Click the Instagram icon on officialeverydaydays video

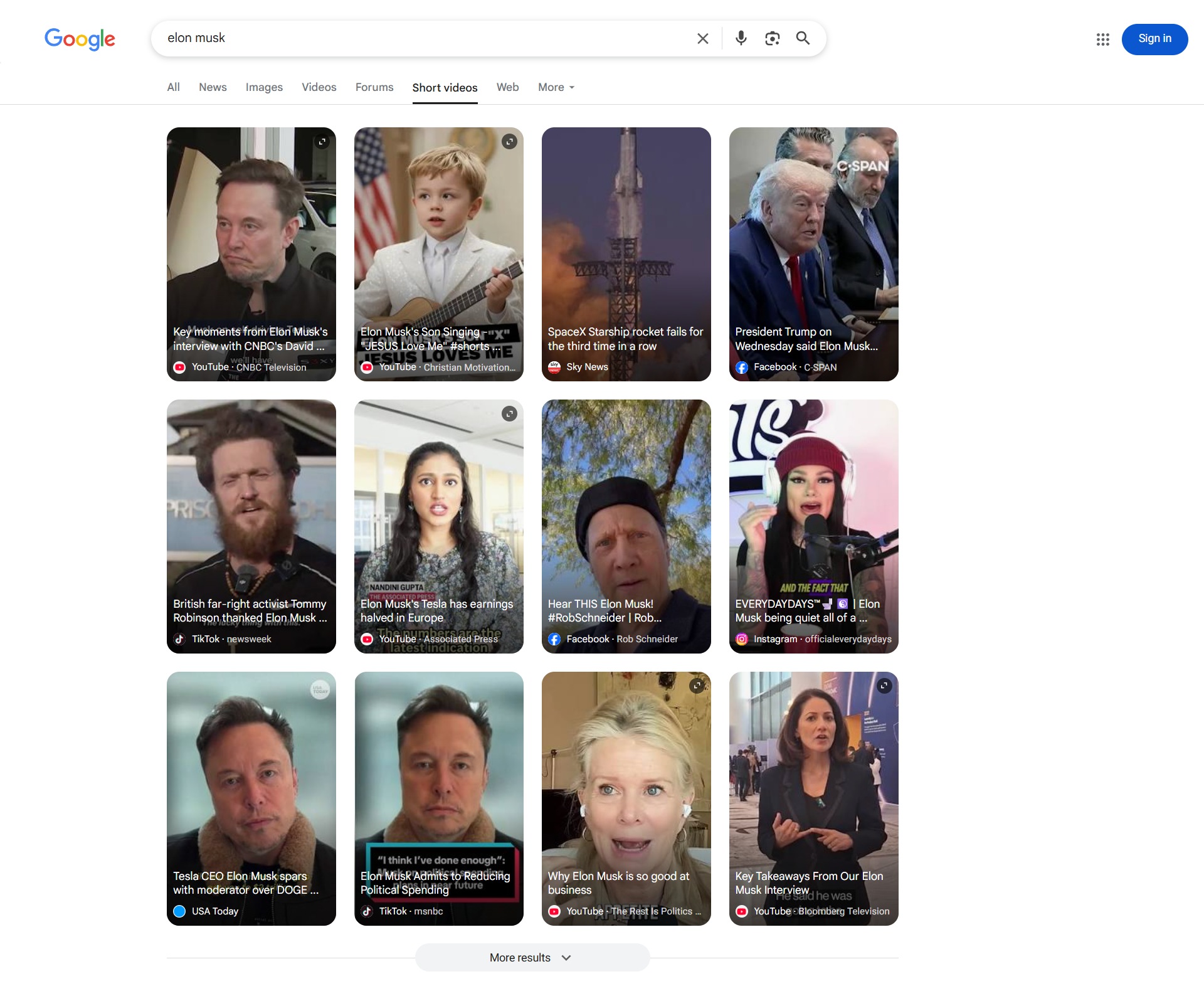pos(742,639)
